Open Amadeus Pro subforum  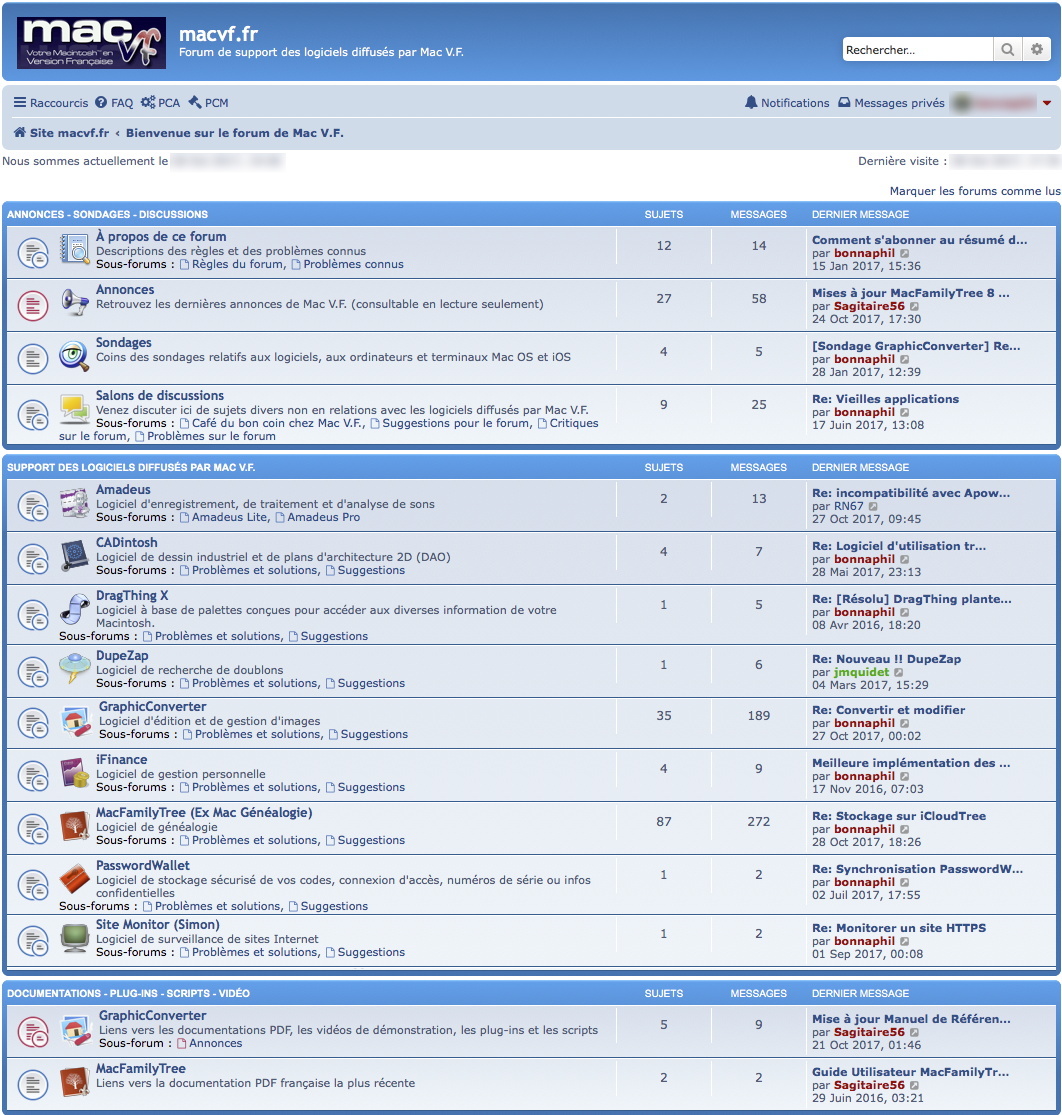(x=317, y=517)
